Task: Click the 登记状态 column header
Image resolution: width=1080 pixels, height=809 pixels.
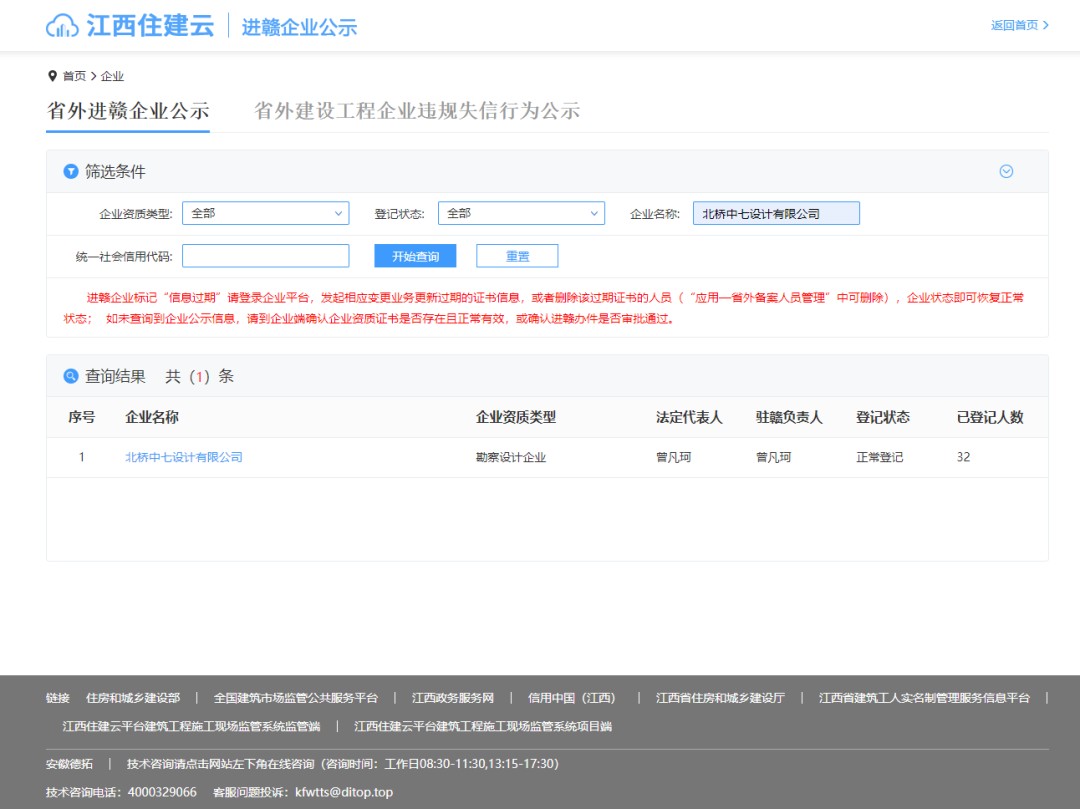Action: pos(882,417)
